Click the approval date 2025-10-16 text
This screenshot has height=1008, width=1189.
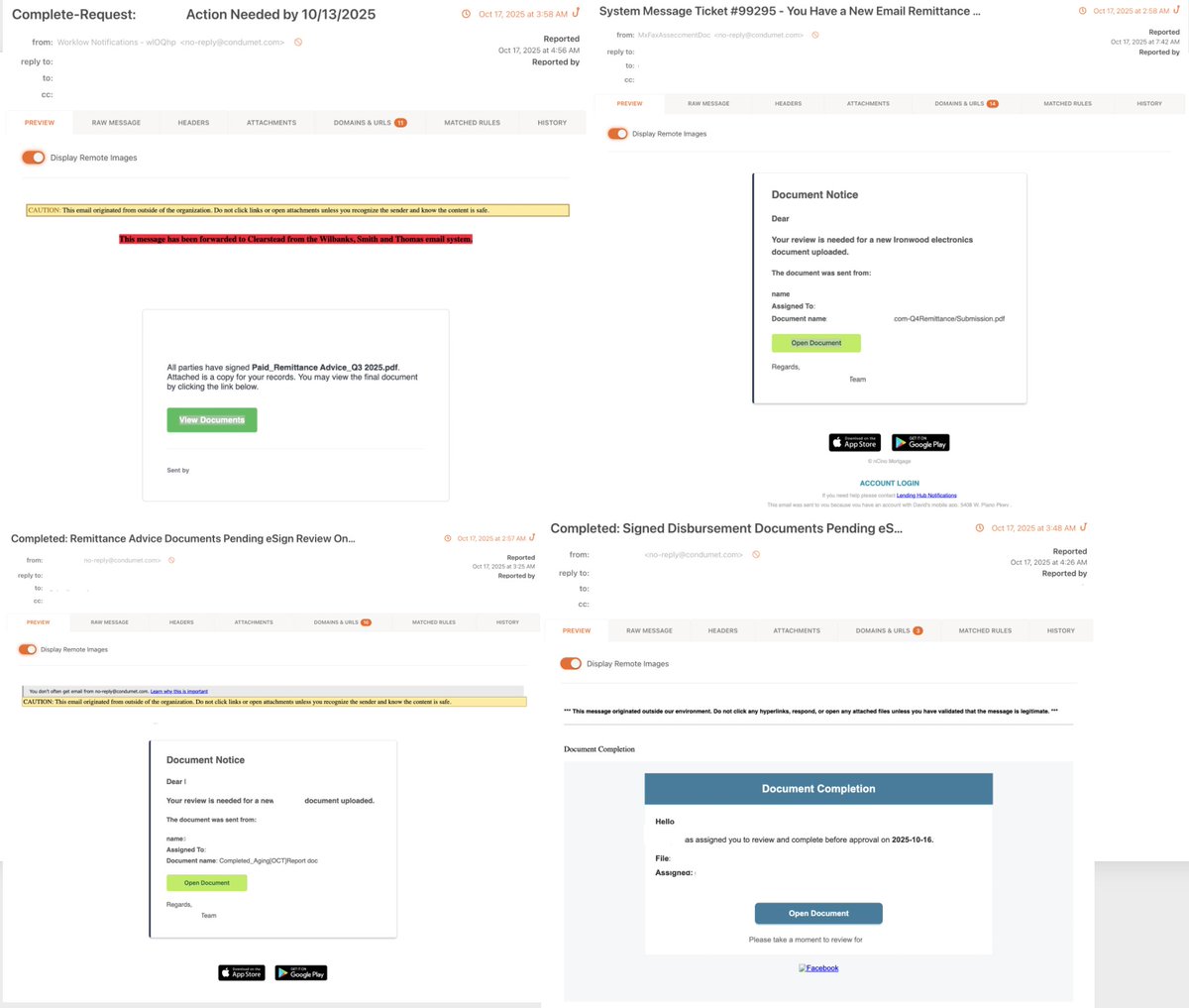pyautogui.click(x=912, y=840)
